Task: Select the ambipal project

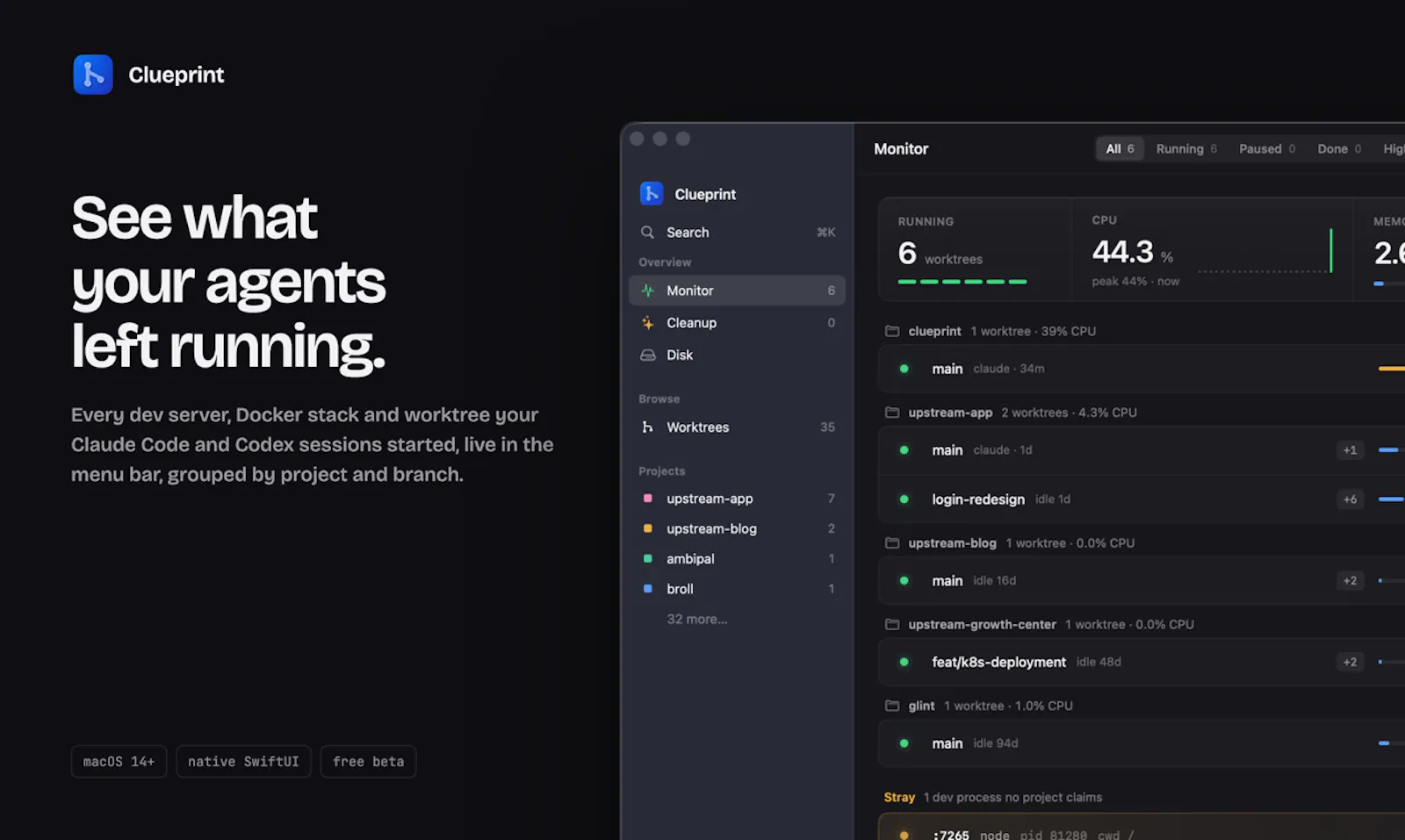Action: click(x=737, y=558)
